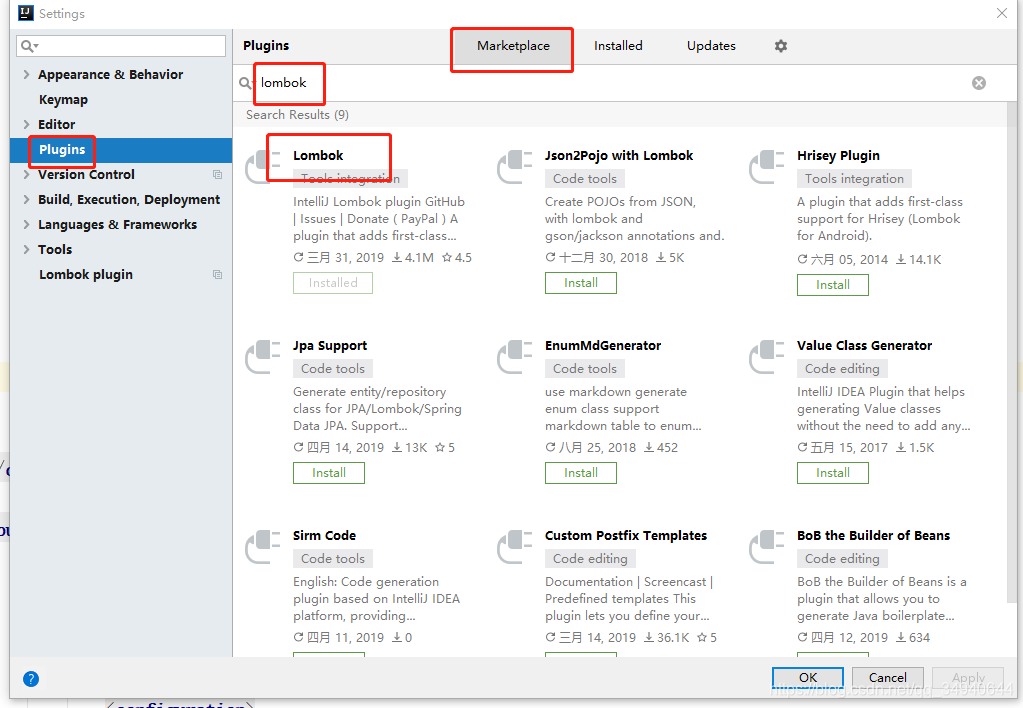This screenshot has width=1023, height=708.
Task: Open Lombok plugin settings page
Action: 85,274
